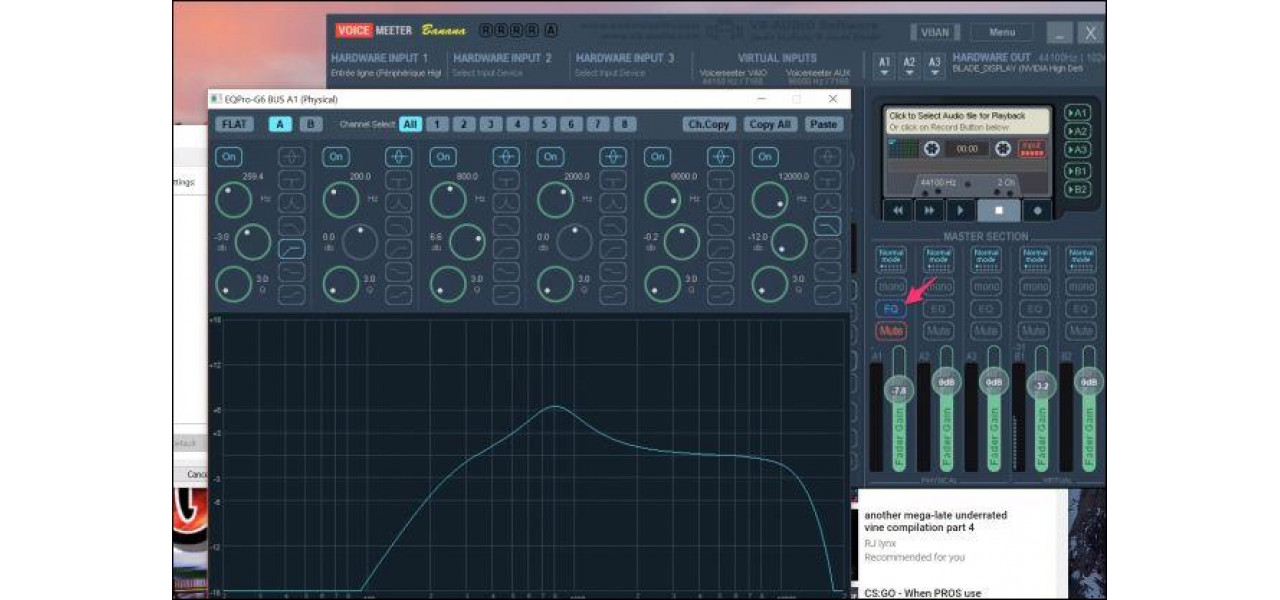Screen dimensions: 1280x600
Task: Select the band-pass filter shape for the 200 Hz band
Action: click(x=398, y=202)
